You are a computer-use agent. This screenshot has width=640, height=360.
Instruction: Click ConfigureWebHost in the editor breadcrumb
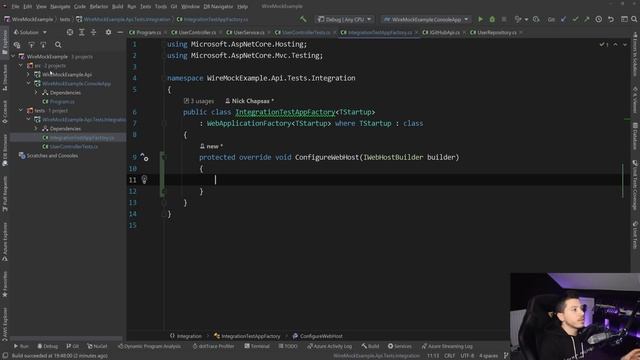pyautogui.click(x=321, y=336)
